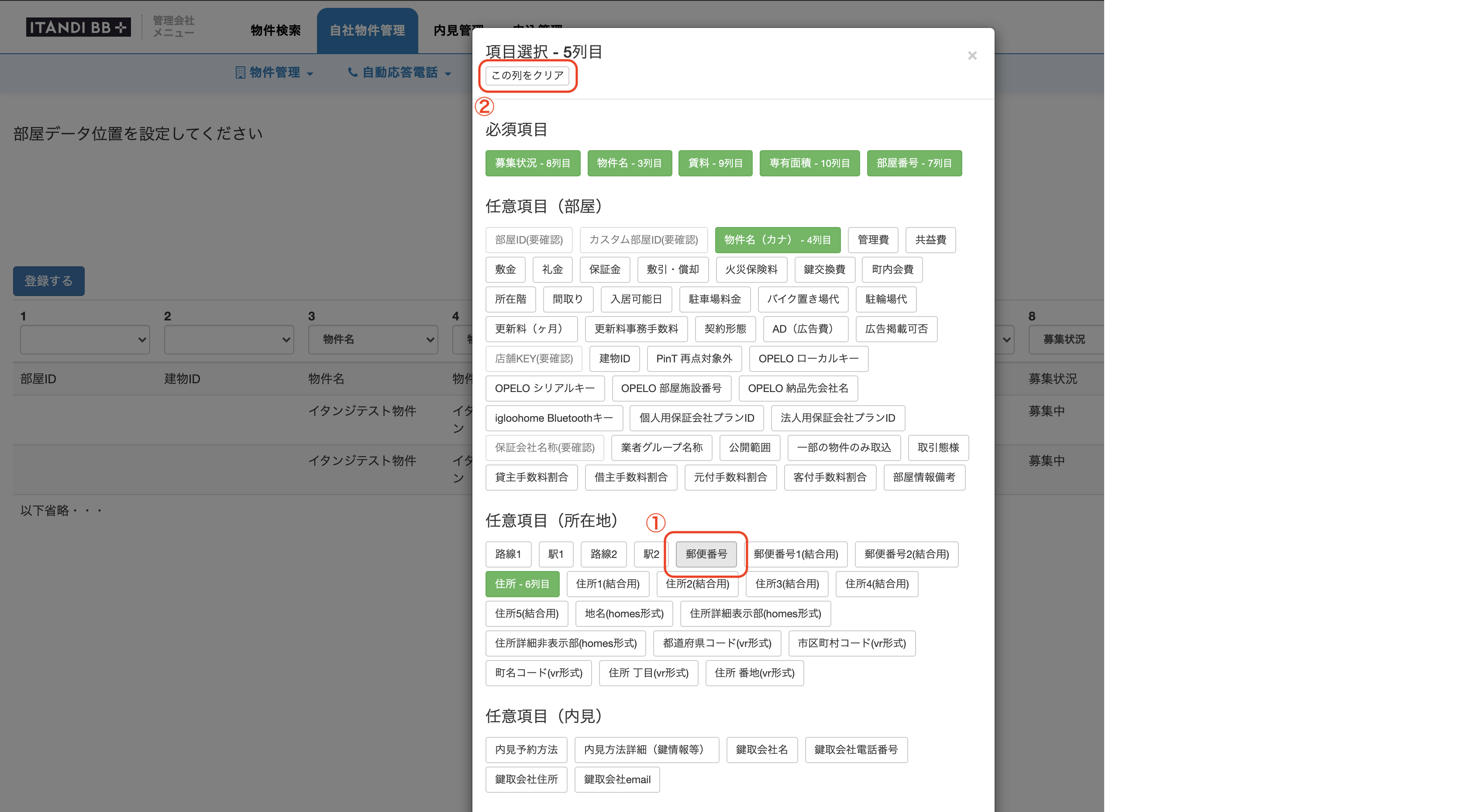Choose the 所在階 item
Viewport: 1467px width, 812px height.
[x=511, y=299]
